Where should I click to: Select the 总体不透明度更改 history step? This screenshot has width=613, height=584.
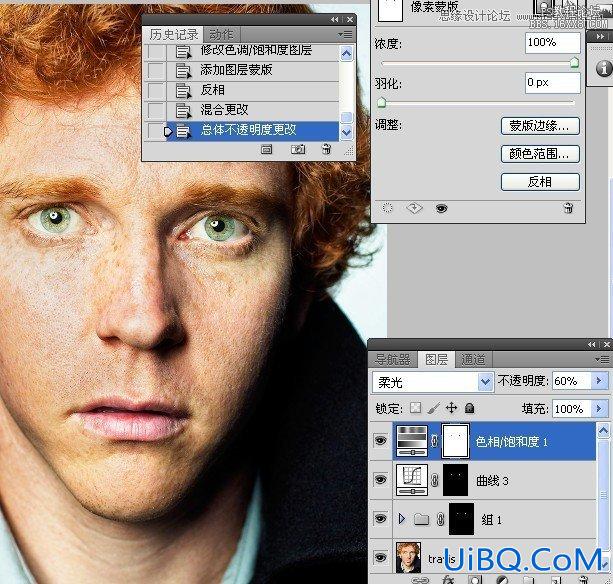(x=252, y=131)
